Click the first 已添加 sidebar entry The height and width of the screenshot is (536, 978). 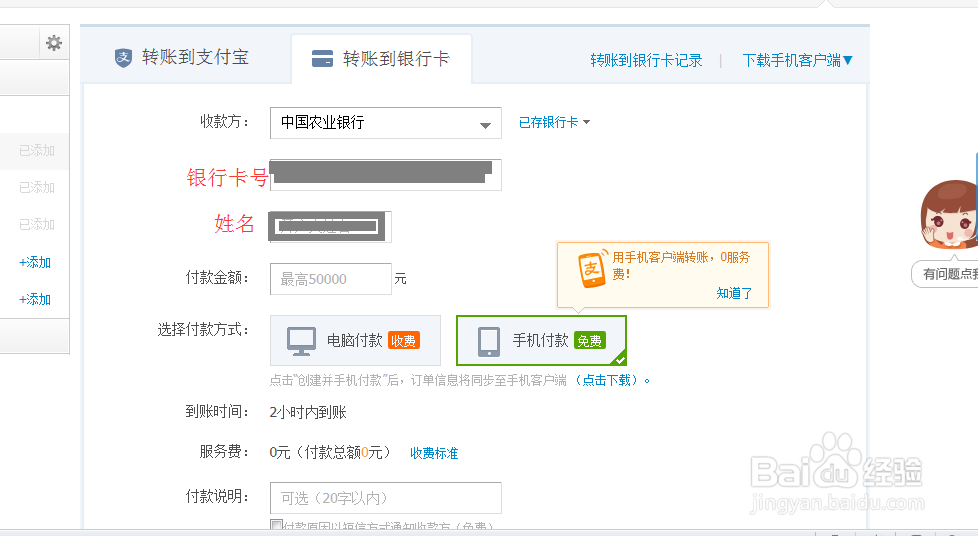(x=37, y=150)
